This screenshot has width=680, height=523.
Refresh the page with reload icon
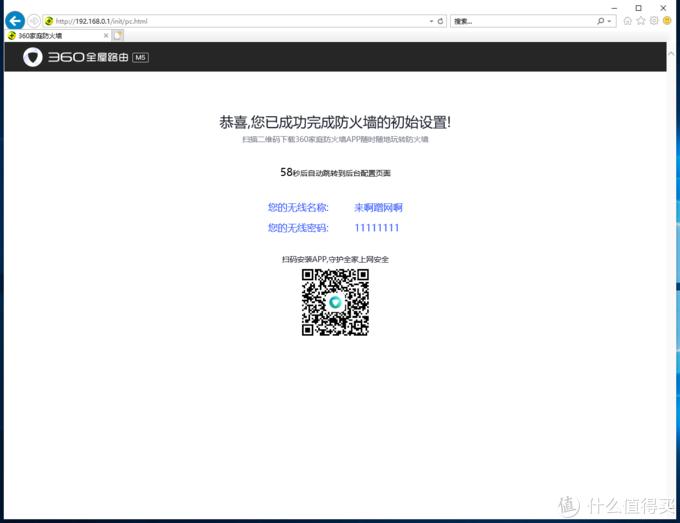click(440, 21)
